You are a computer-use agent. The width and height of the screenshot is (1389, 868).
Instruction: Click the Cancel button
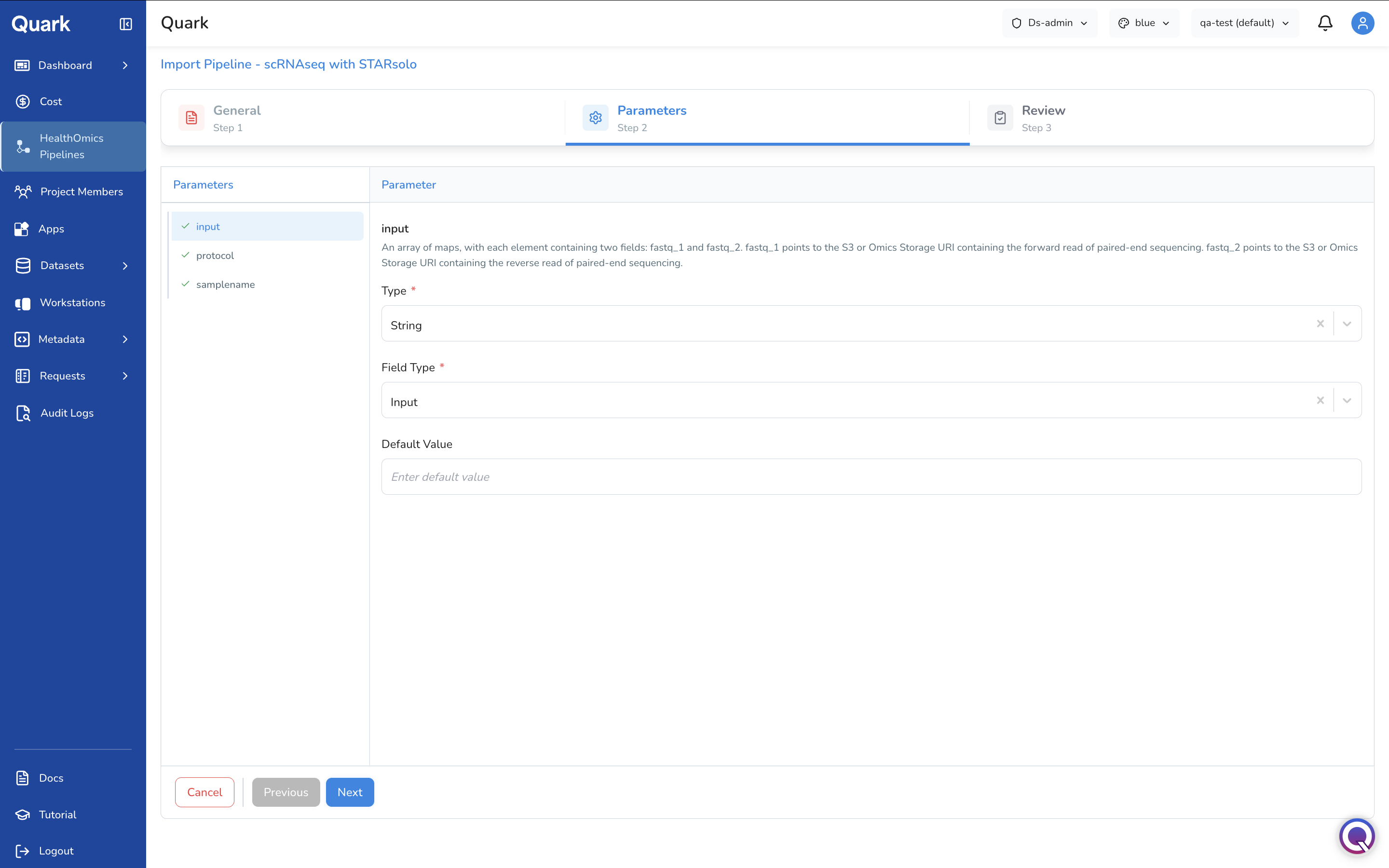coord(204,792)
